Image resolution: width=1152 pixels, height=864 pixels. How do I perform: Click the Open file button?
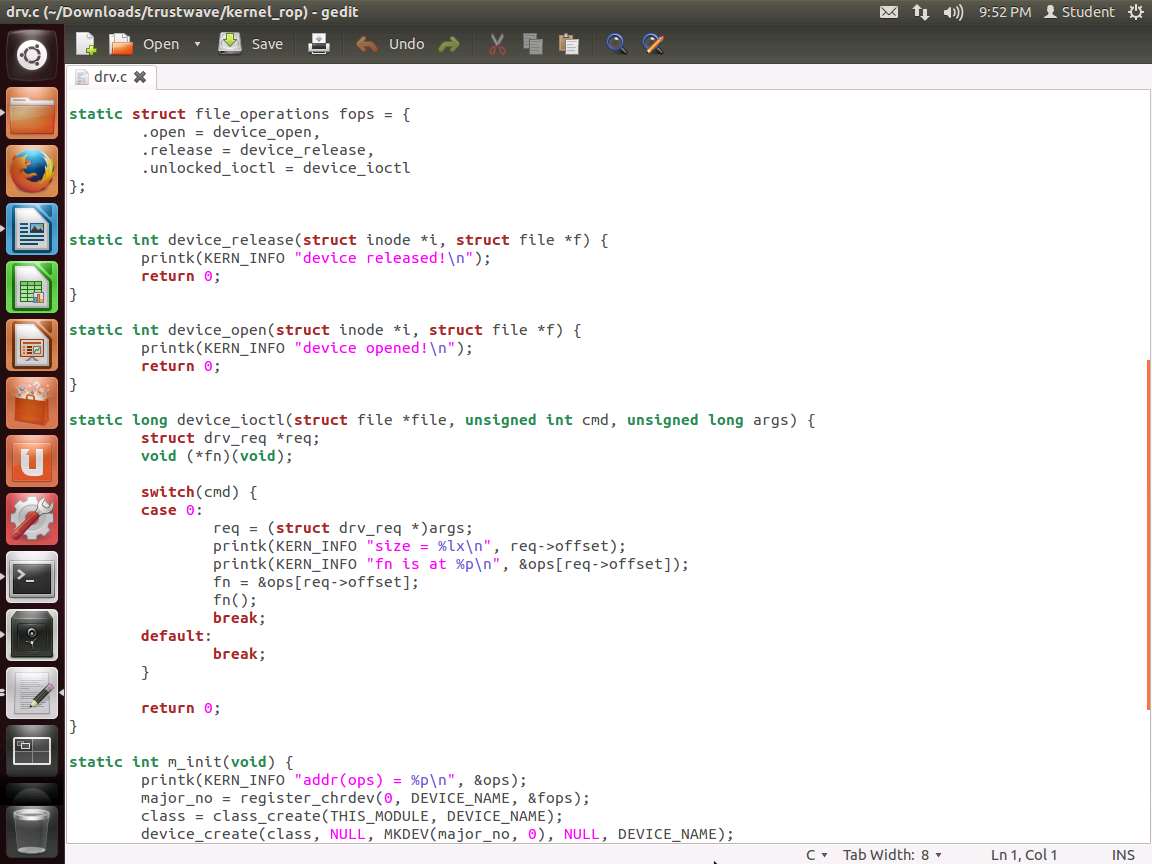coord(145,44)
